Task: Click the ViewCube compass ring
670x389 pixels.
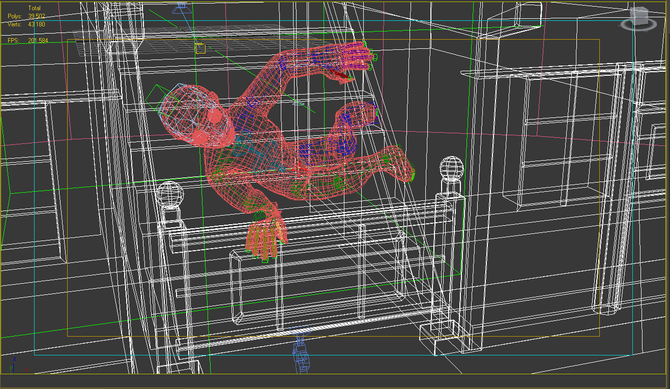Action: [x=639, y=25]
